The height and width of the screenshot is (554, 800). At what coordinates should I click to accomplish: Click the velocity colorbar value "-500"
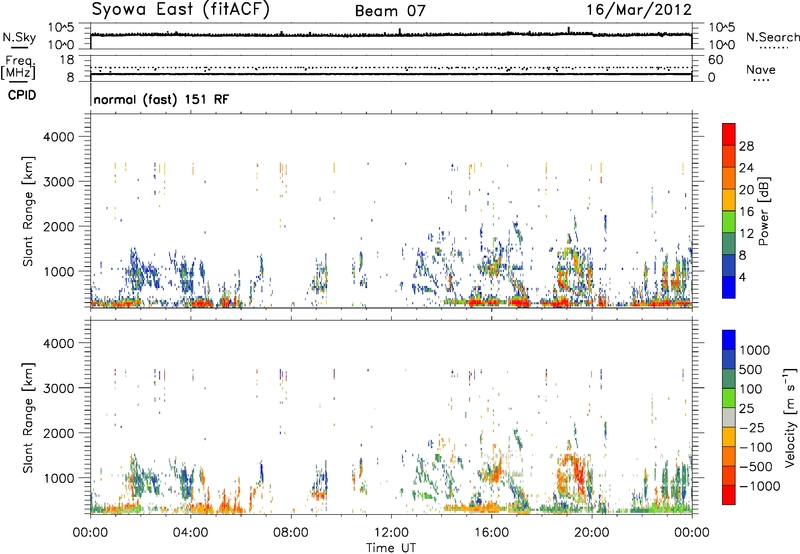point(756,467)
